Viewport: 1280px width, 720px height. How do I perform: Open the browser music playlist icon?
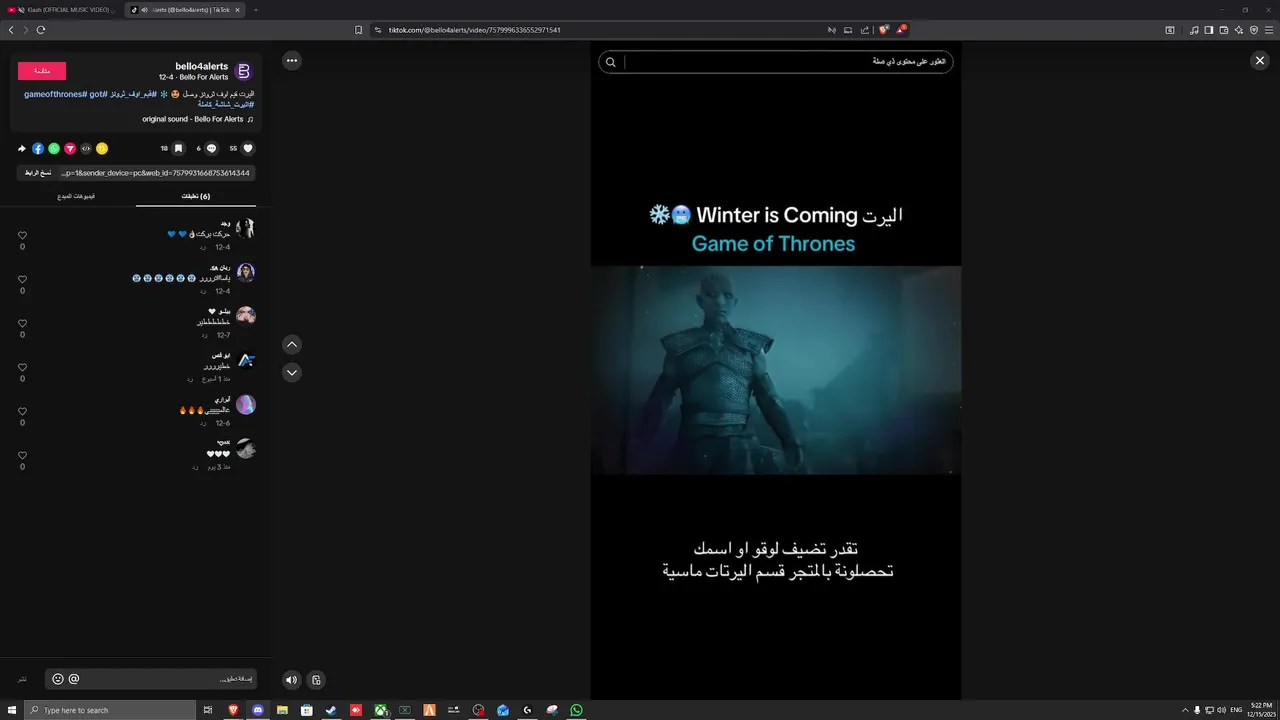click(x=1194, y=30)
